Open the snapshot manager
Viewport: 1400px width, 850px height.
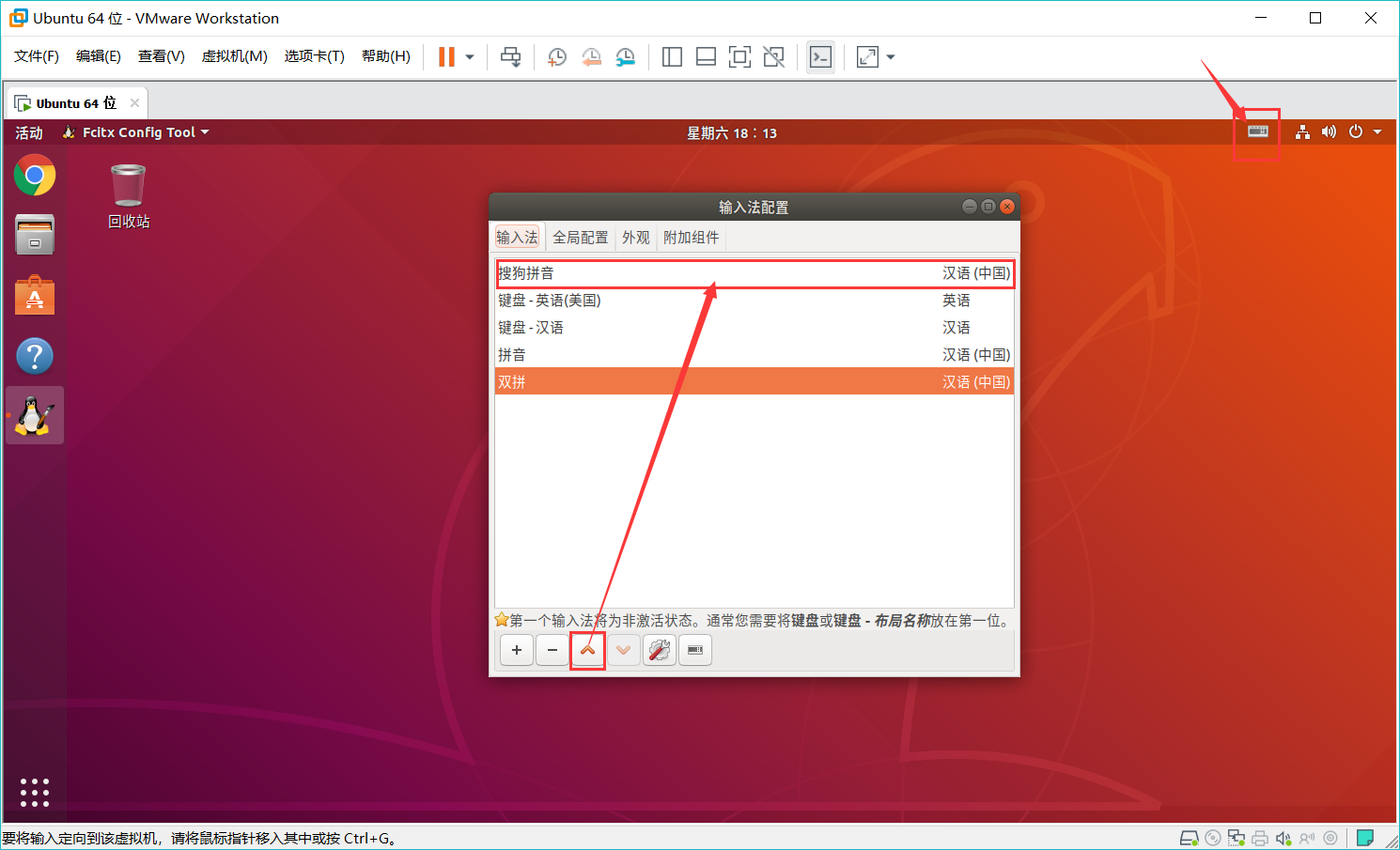[x=625, y=57]
